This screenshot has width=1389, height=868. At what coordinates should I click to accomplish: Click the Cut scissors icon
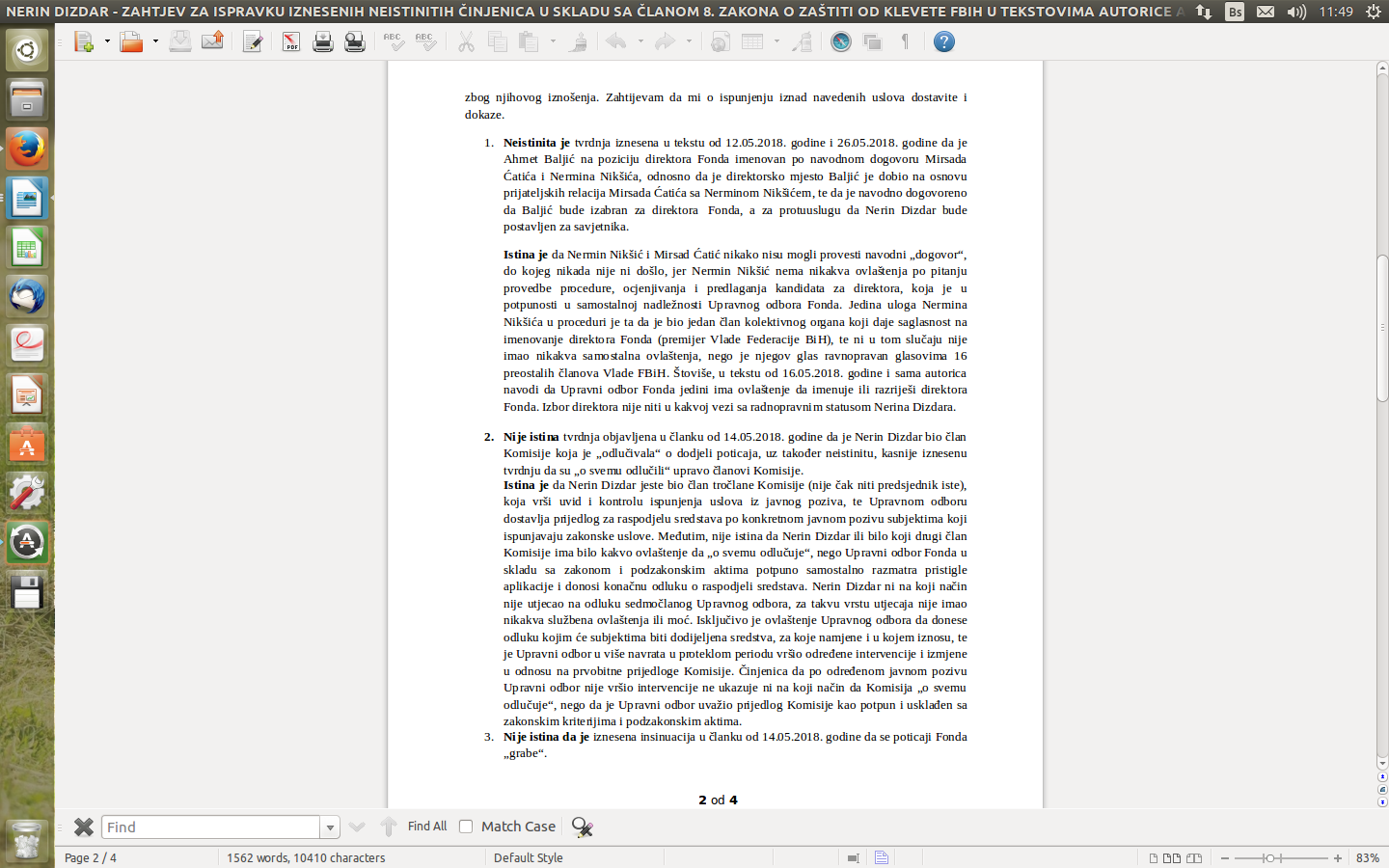pyautogui.click(x=466, y=41)
